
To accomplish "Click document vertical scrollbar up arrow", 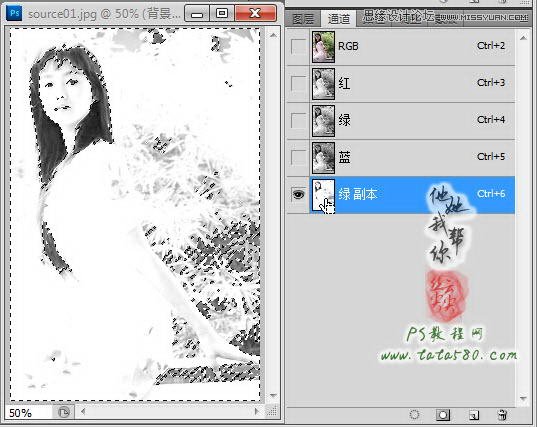I will pyautogui.click(x=273, y=35).
